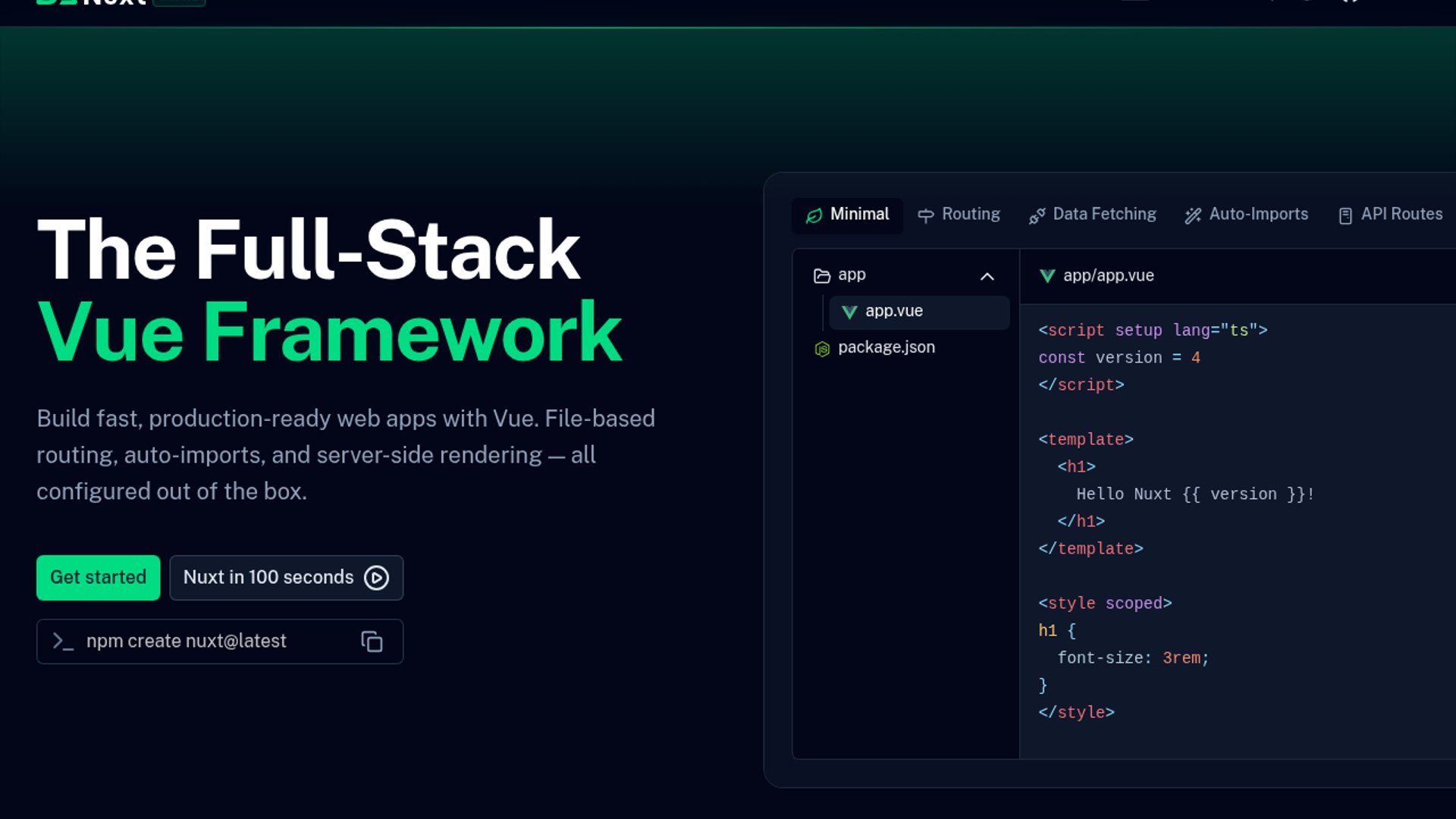
Task: Open package.json in the file tree
Action: 906,348
